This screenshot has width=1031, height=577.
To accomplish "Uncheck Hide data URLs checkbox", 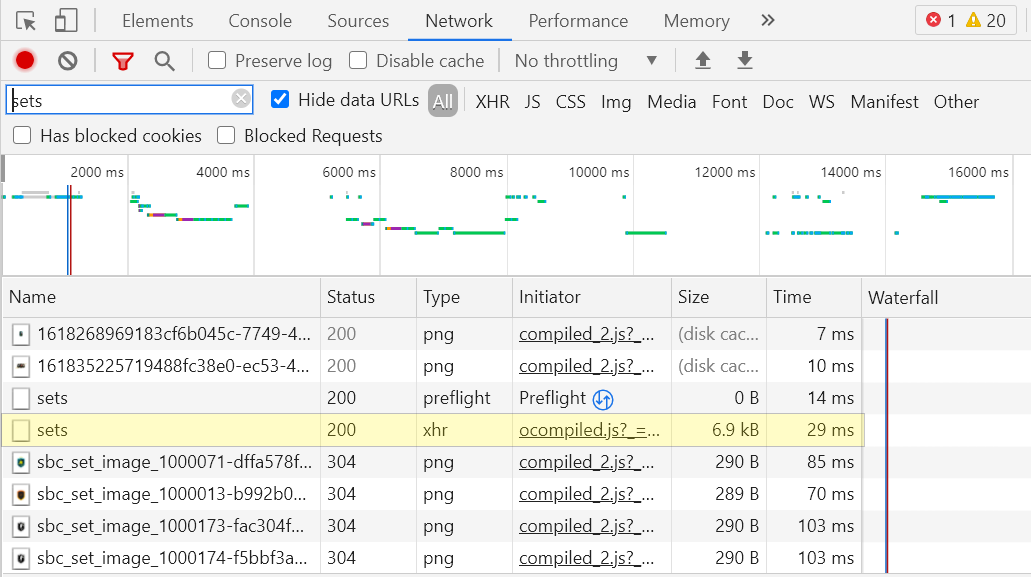I will click(x=279, y=99).
